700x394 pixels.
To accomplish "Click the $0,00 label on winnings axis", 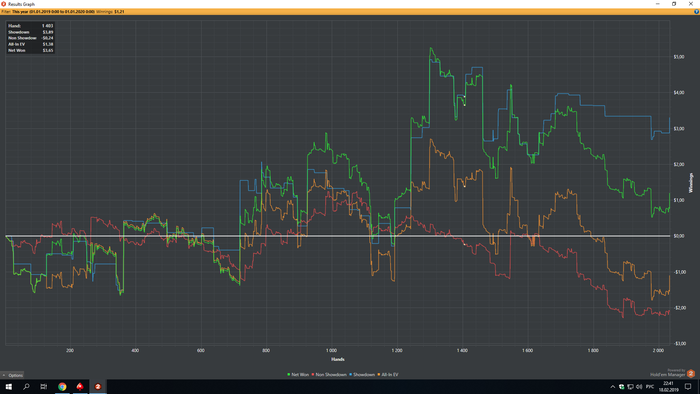I will (x=679, y=236).
